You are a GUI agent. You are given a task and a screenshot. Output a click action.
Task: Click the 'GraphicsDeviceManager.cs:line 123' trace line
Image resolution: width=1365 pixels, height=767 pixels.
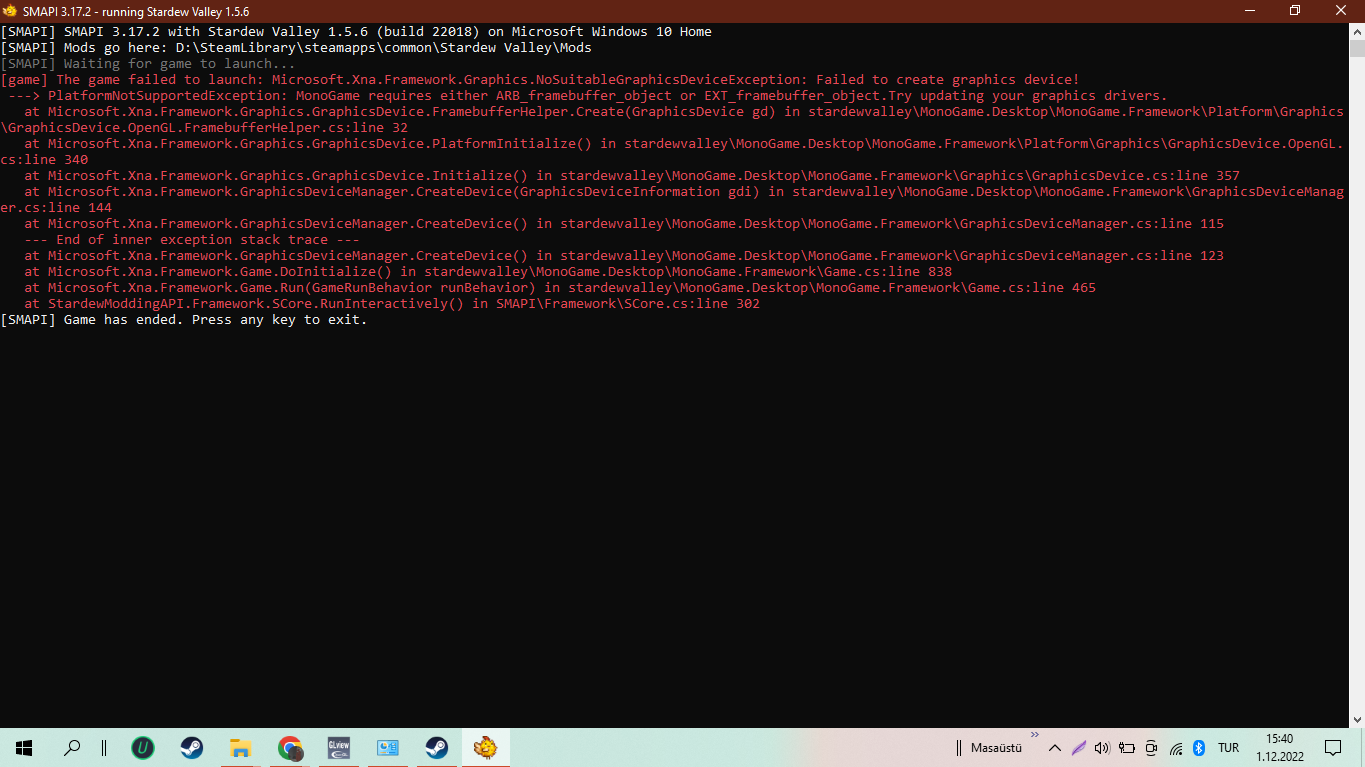(x=624, y=256)
